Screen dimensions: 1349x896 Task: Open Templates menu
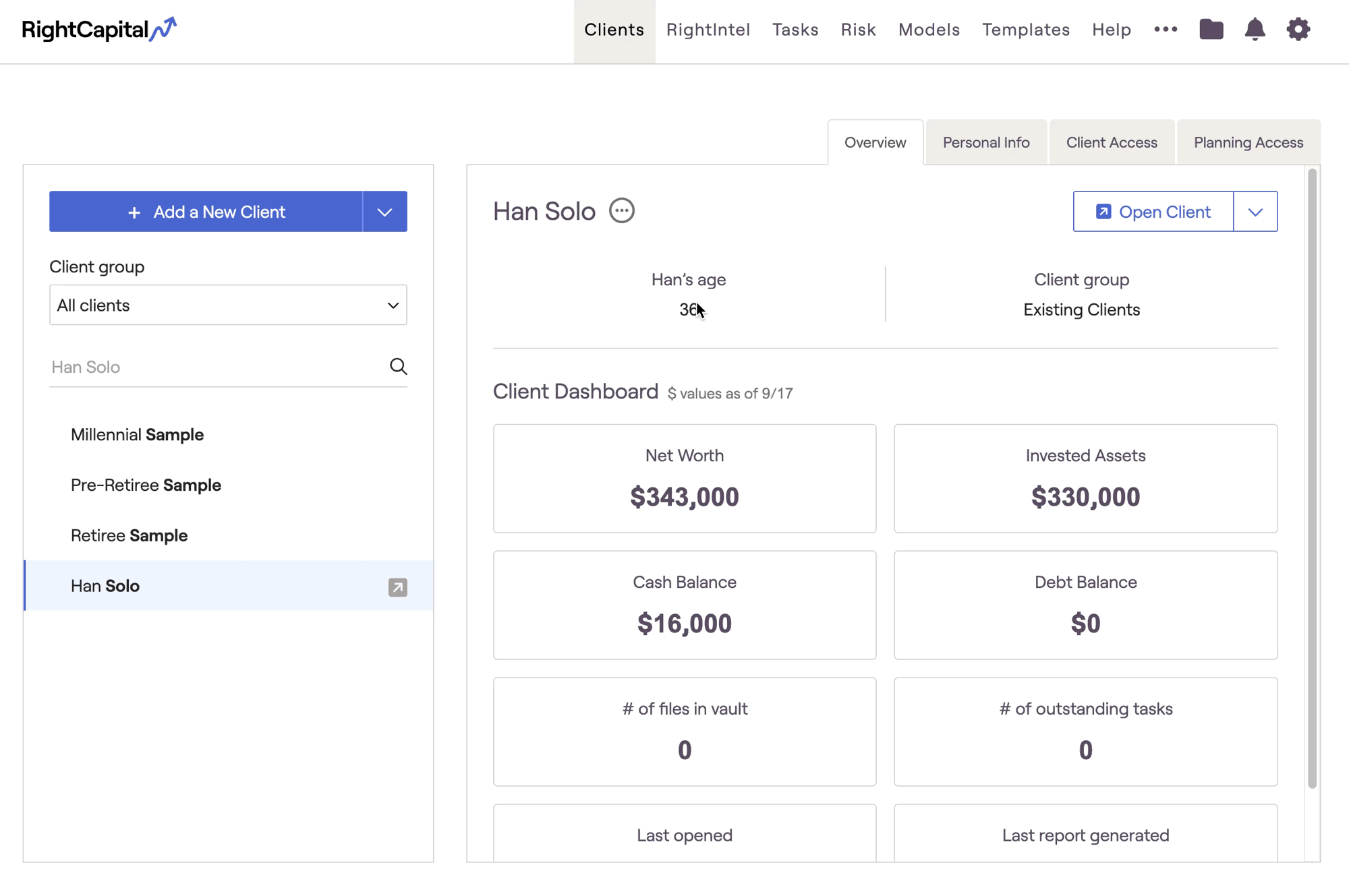coord(1026,30)
